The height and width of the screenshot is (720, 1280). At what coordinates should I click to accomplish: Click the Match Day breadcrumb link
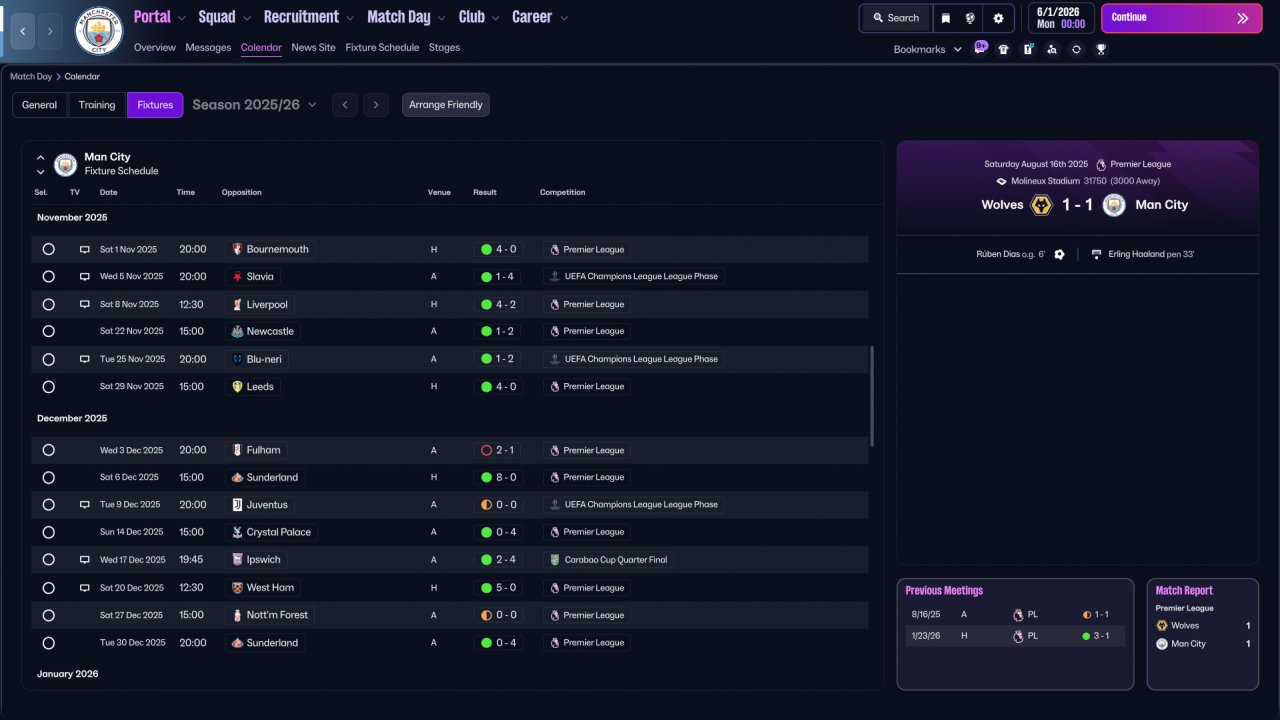tap(31, 76)
